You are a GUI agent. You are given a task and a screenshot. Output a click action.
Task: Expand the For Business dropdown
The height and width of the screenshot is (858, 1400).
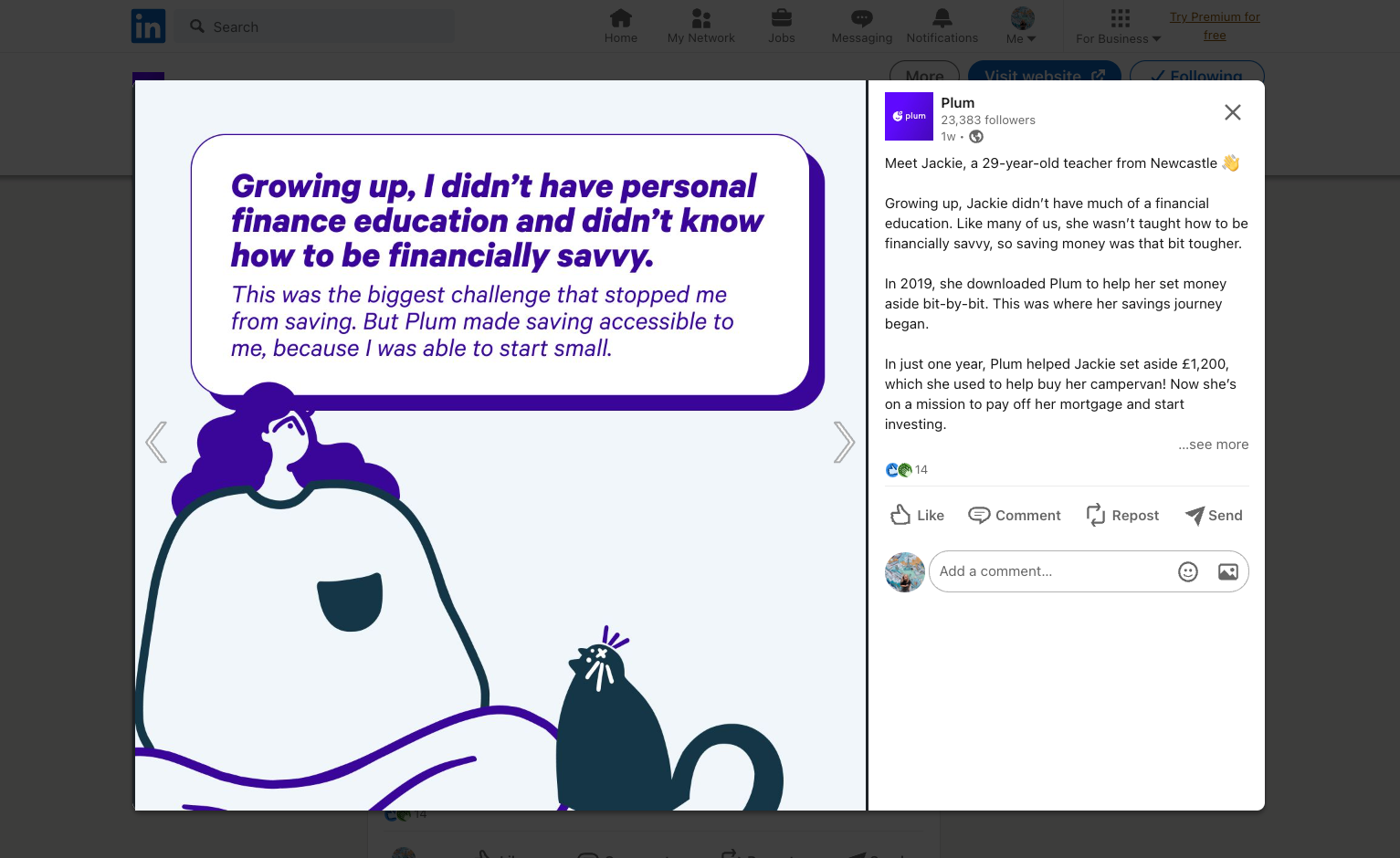(x=1119, y=26)
